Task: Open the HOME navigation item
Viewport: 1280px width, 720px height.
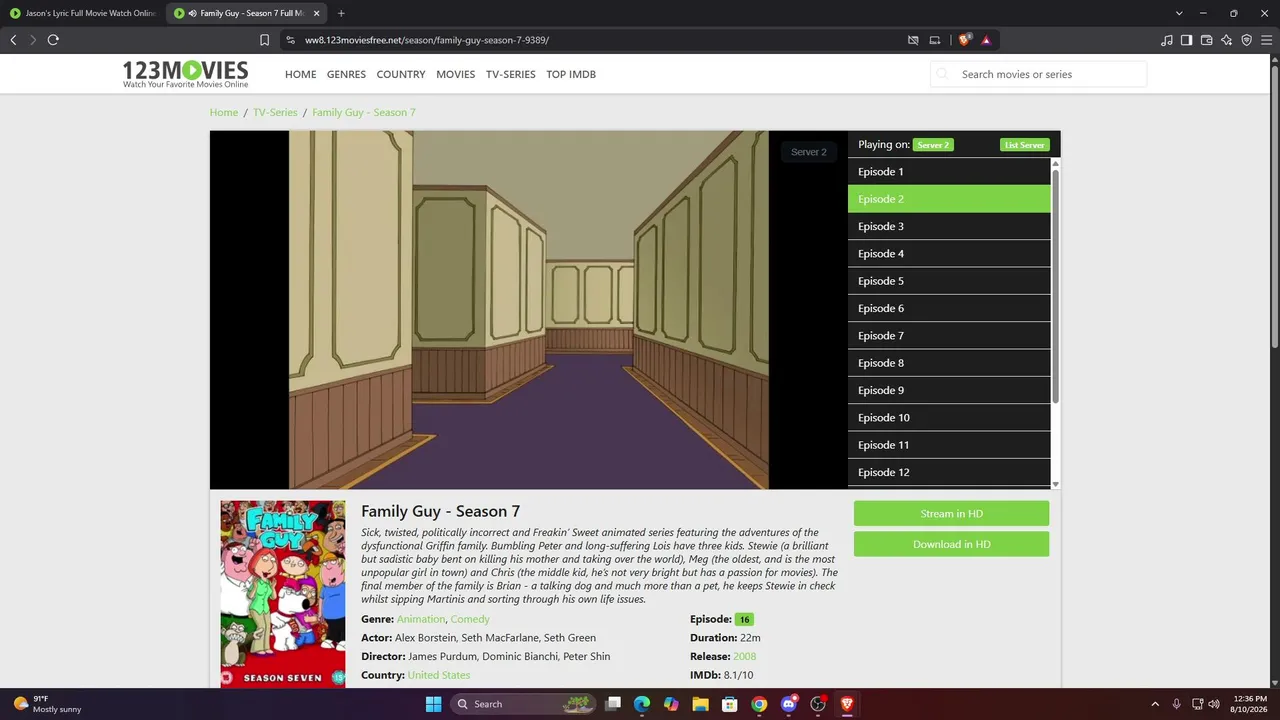Action: (300, 74)
